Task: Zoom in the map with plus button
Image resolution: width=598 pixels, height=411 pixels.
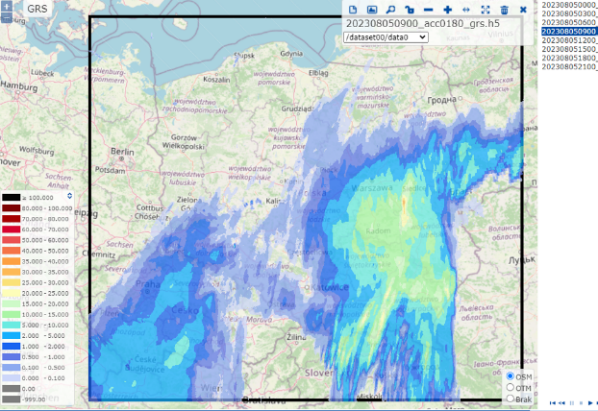Action: coord(6,6)
